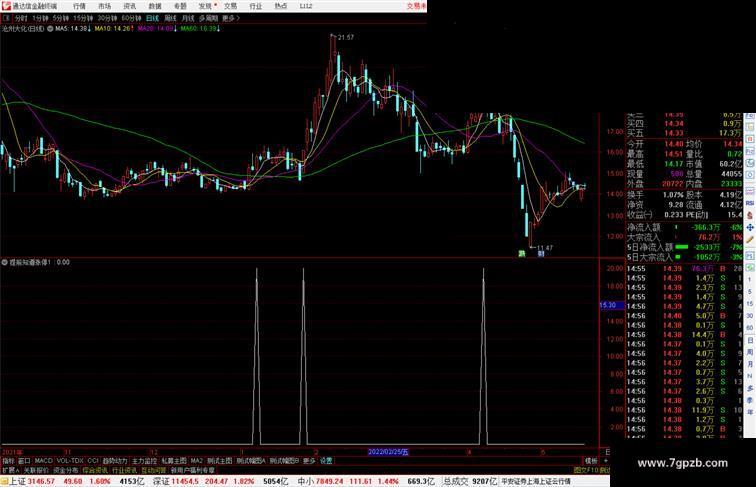Open the 交易 menu
This screenshot has height=487, width=756.
[230, 6]
